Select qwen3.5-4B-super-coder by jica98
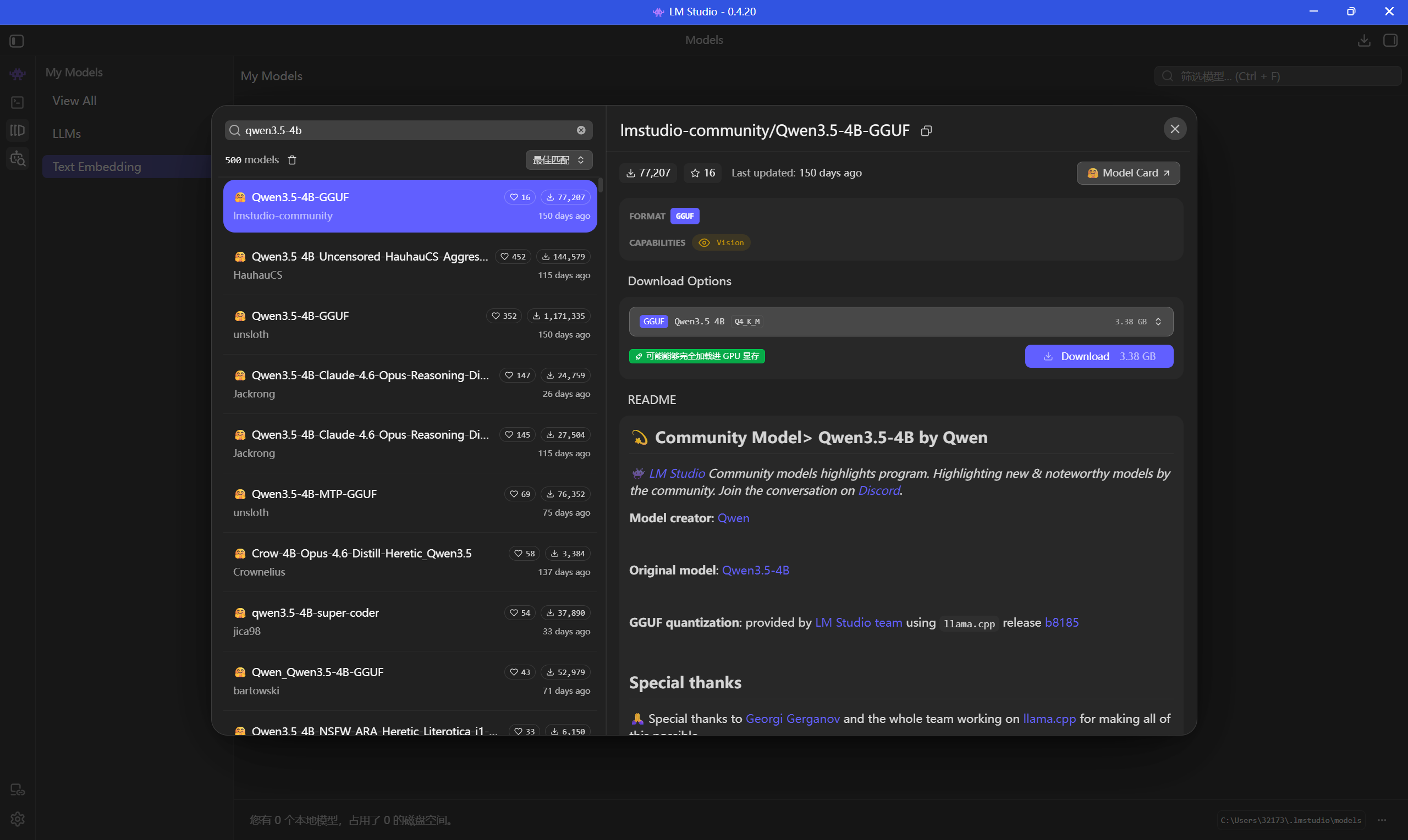1408x840 pixels. [410, 622]
